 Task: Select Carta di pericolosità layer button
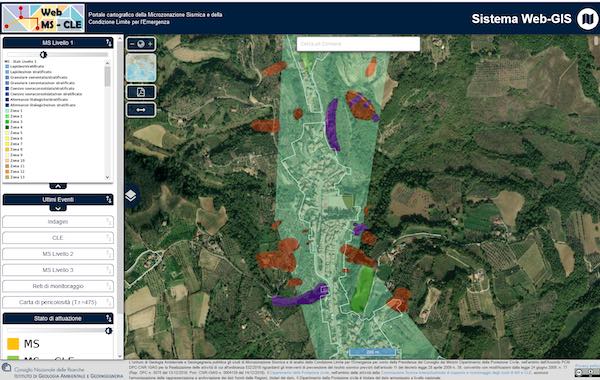coord(58,302)
